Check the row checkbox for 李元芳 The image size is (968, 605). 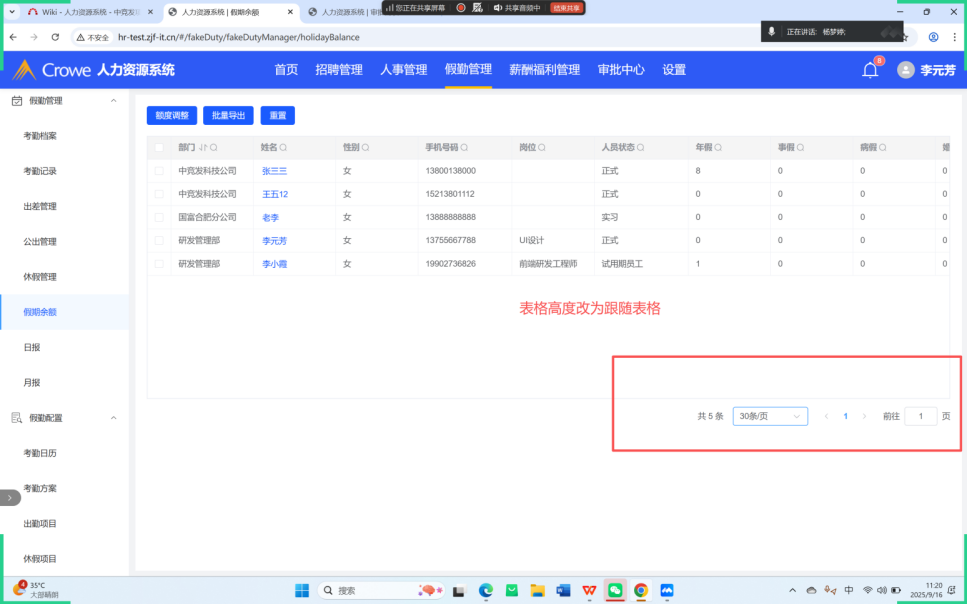click(x=159, y=241)
